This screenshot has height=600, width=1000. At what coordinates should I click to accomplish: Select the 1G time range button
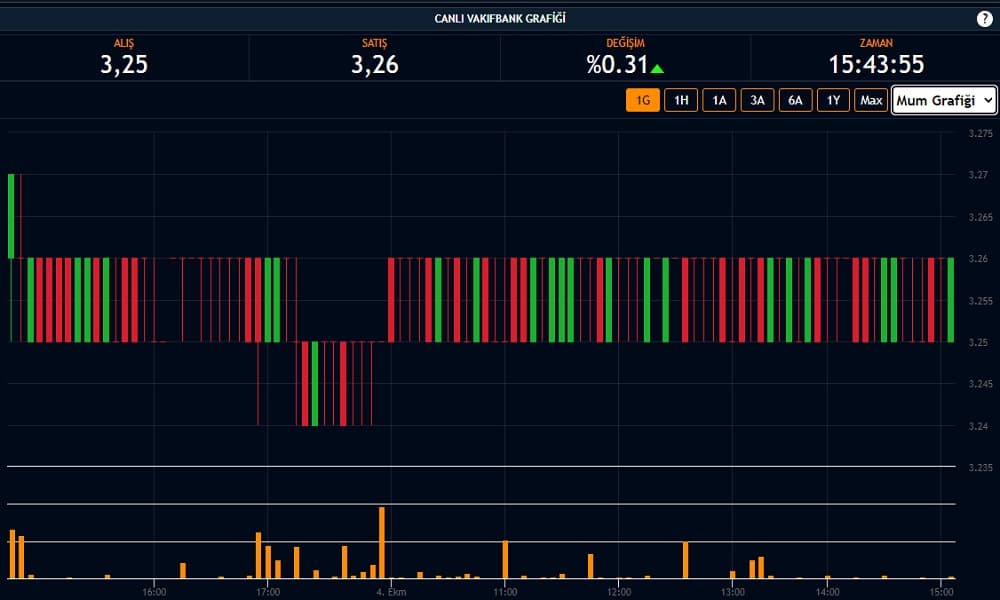pos(643,100)
